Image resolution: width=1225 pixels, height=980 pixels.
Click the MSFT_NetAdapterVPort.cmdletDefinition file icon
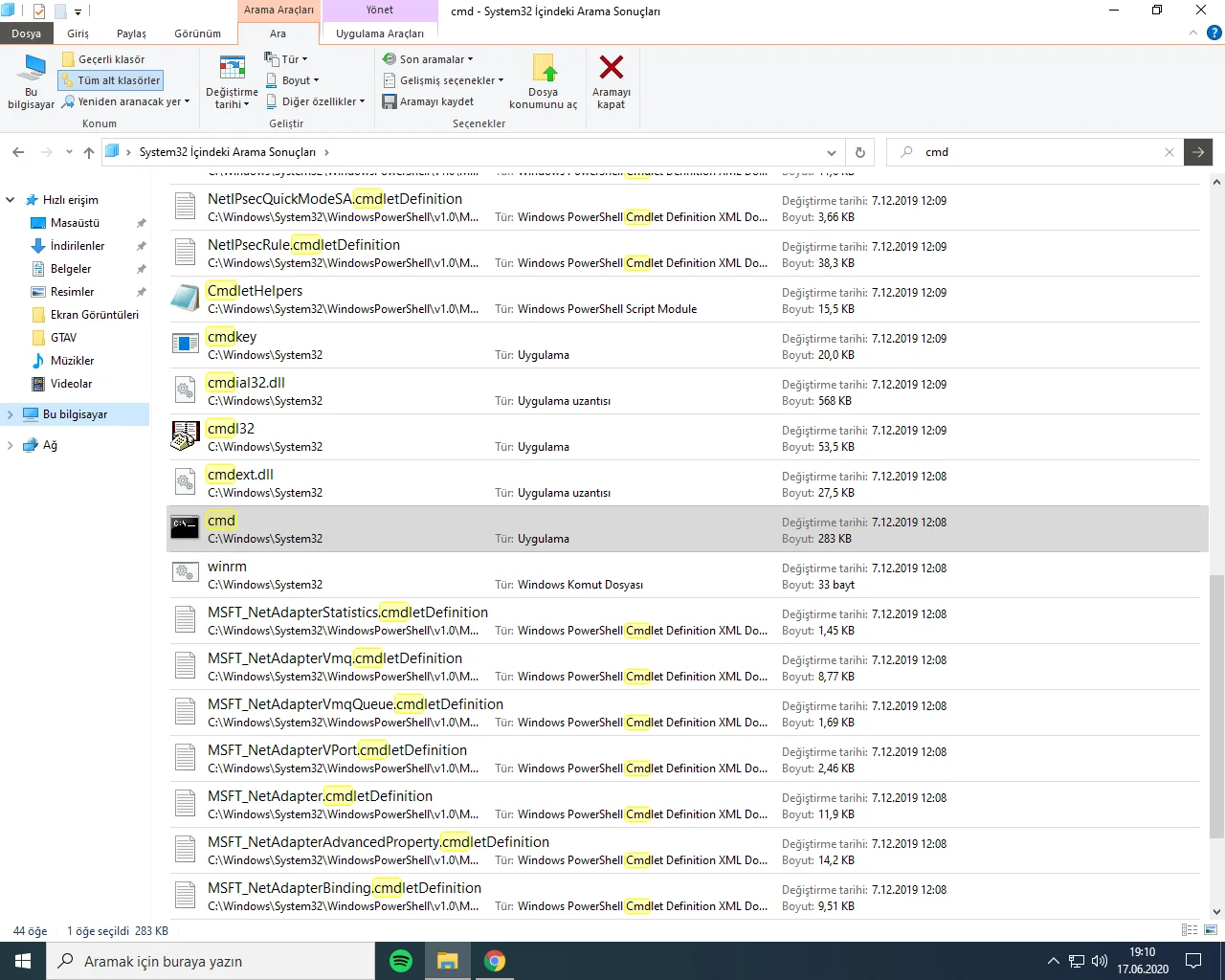(x=185, y=757)
